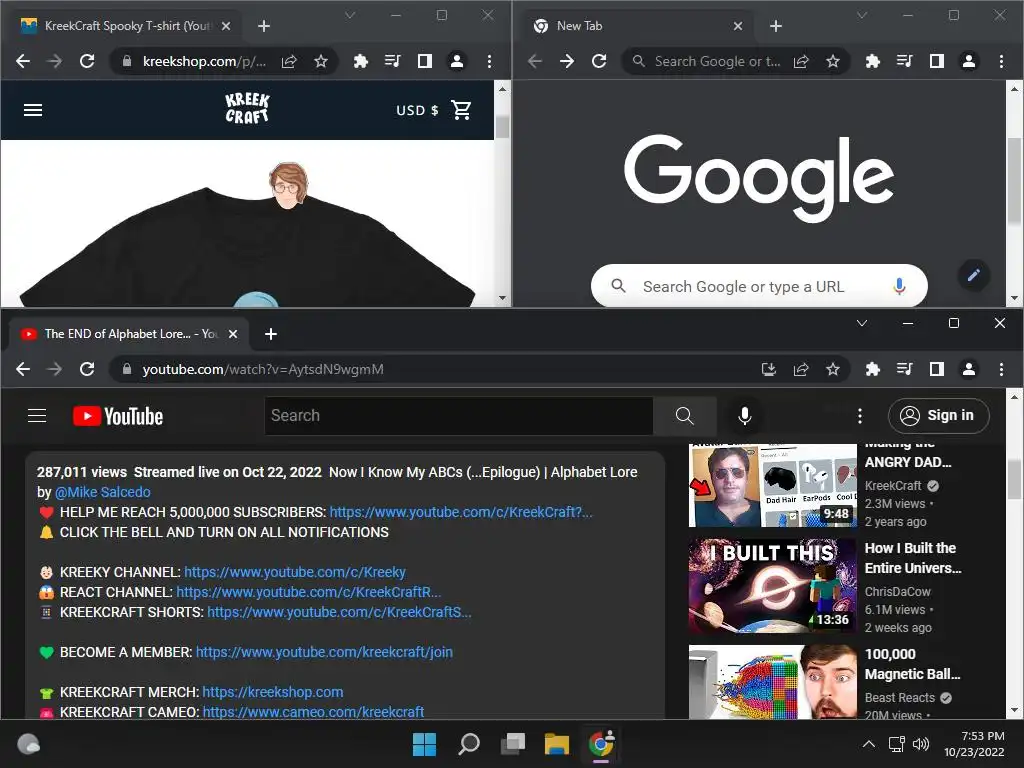
Task: Reload the YouTube page
Action: [x=87, y=370]
